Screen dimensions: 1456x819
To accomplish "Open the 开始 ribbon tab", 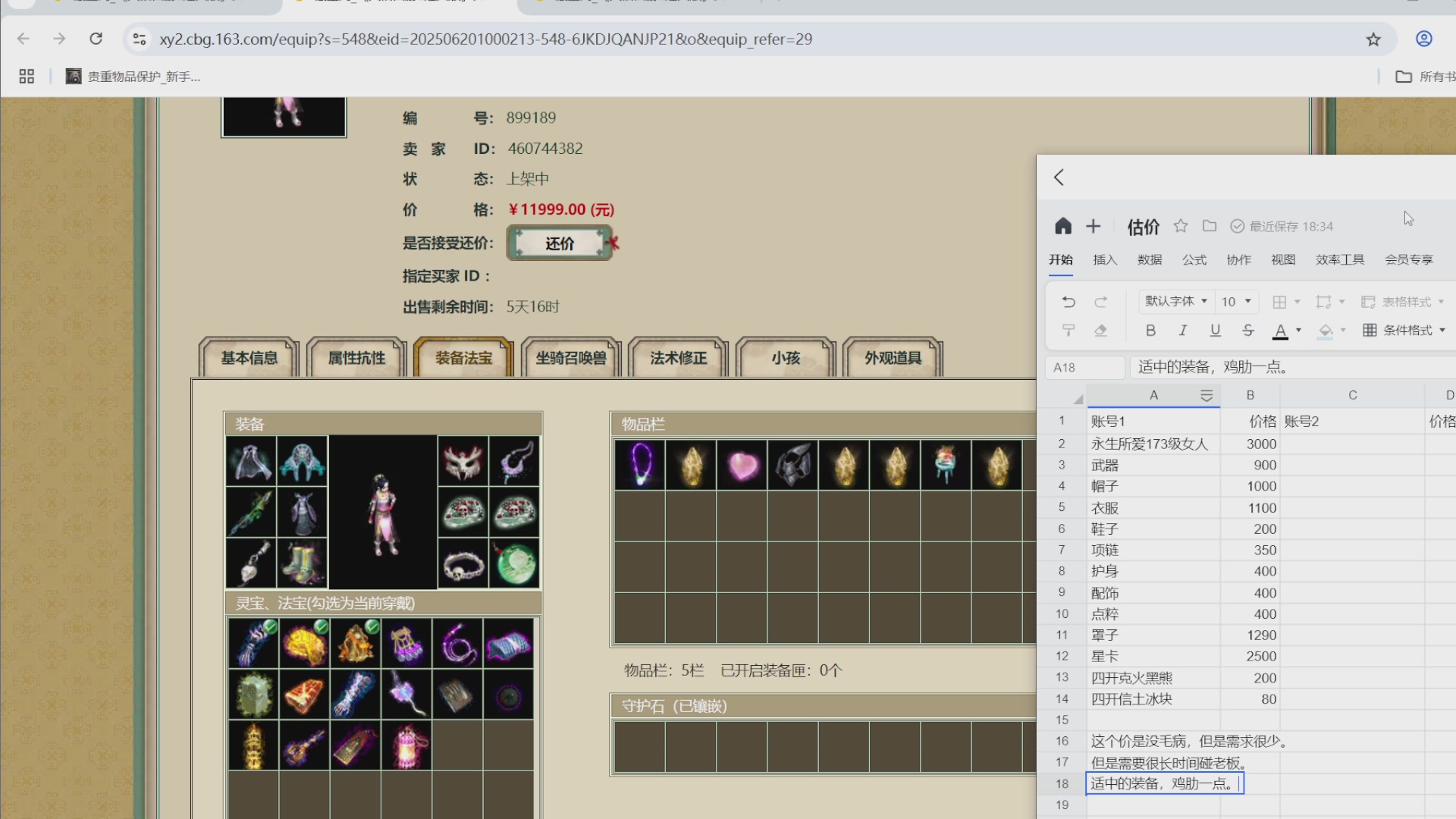I will [x=1061, y=260].
